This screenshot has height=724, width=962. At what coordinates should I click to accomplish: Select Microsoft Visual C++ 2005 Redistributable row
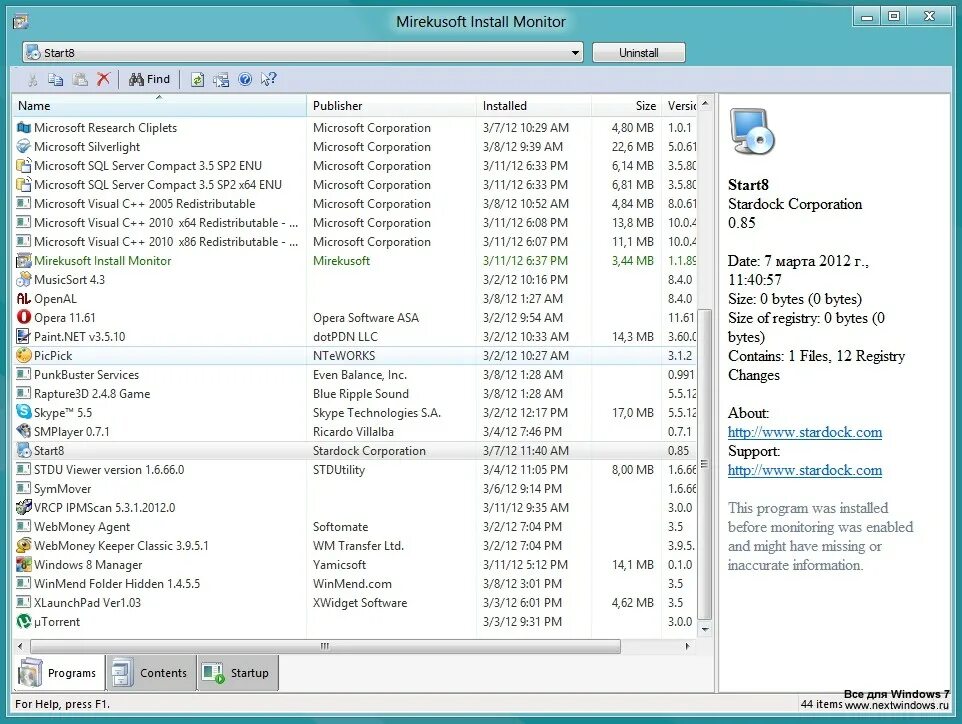coord(355,203)
